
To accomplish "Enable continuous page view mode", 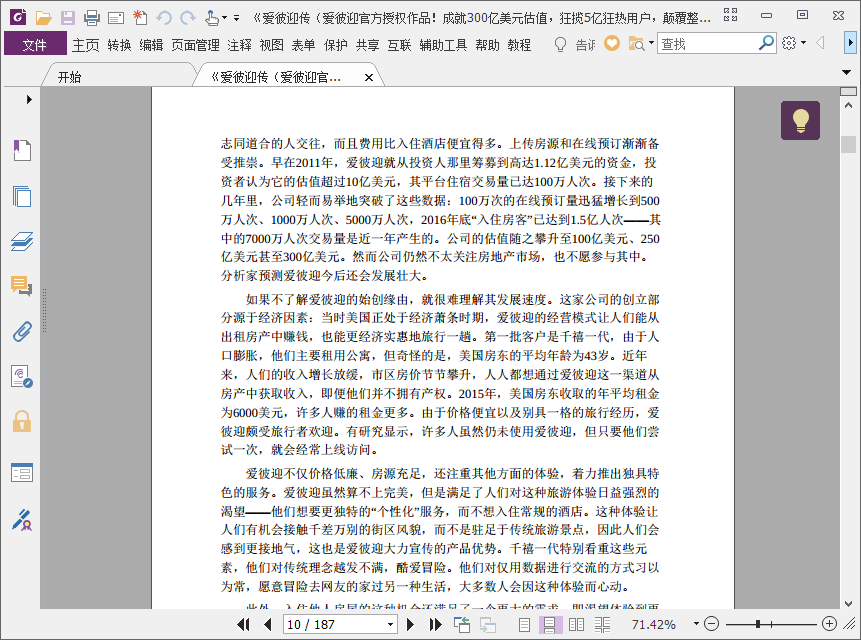I will pyautogui.click(x=550, y=625).
